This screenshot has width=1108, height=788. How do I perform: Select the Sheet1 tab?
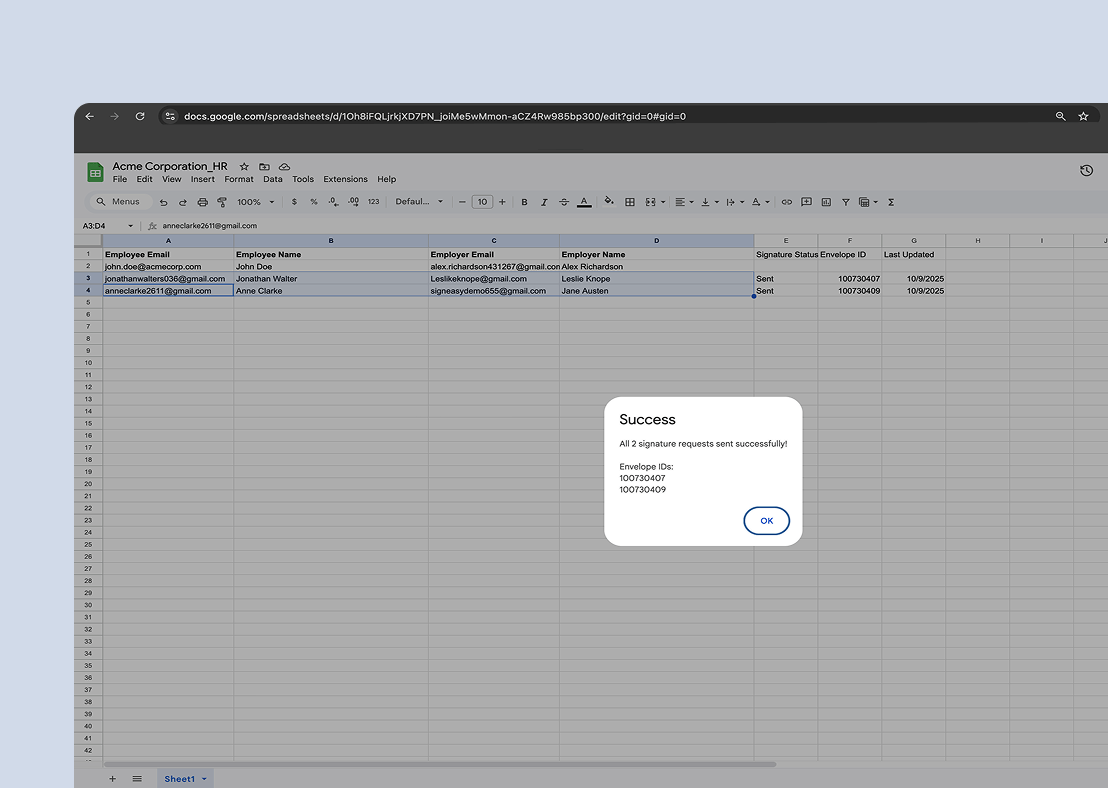coord(185,779)
